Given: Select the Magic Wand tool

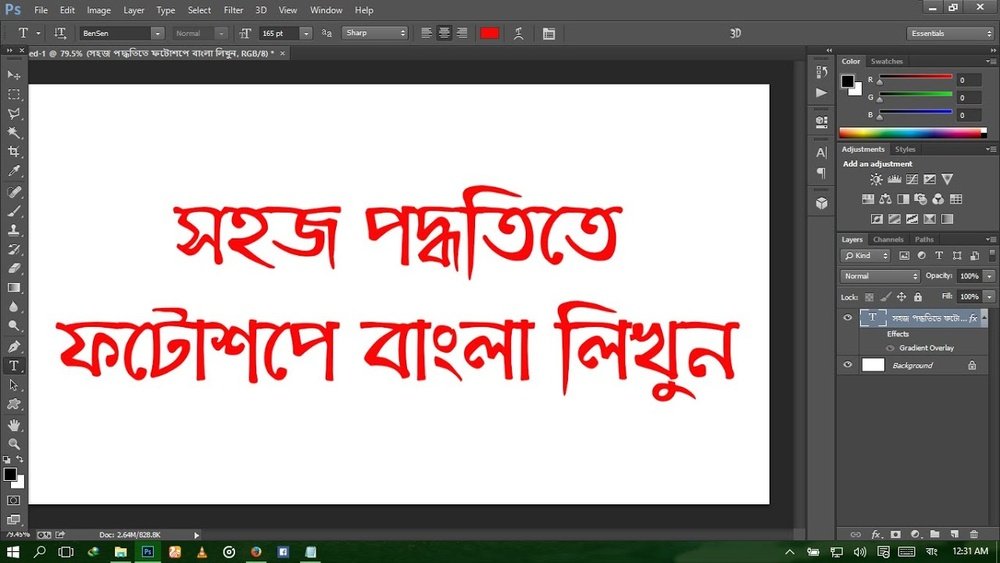Looking at the screenshot, I should 13,133.
